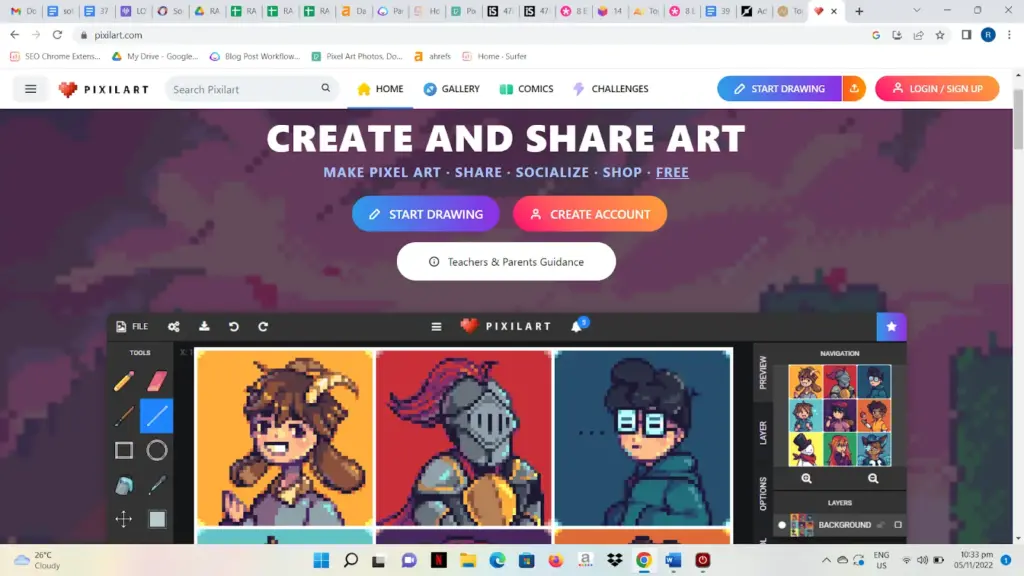Screen dimensions: 1024x576
Task: Switch to the GALLERY tab
Action: point(451,88)
